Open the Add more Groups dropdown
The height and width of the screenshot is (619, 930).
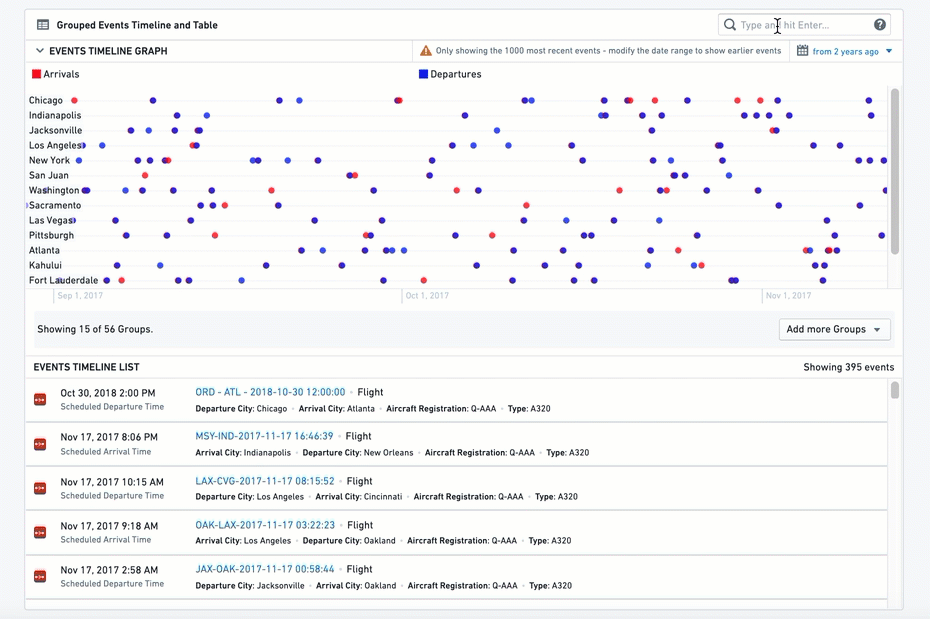(835, 330)
